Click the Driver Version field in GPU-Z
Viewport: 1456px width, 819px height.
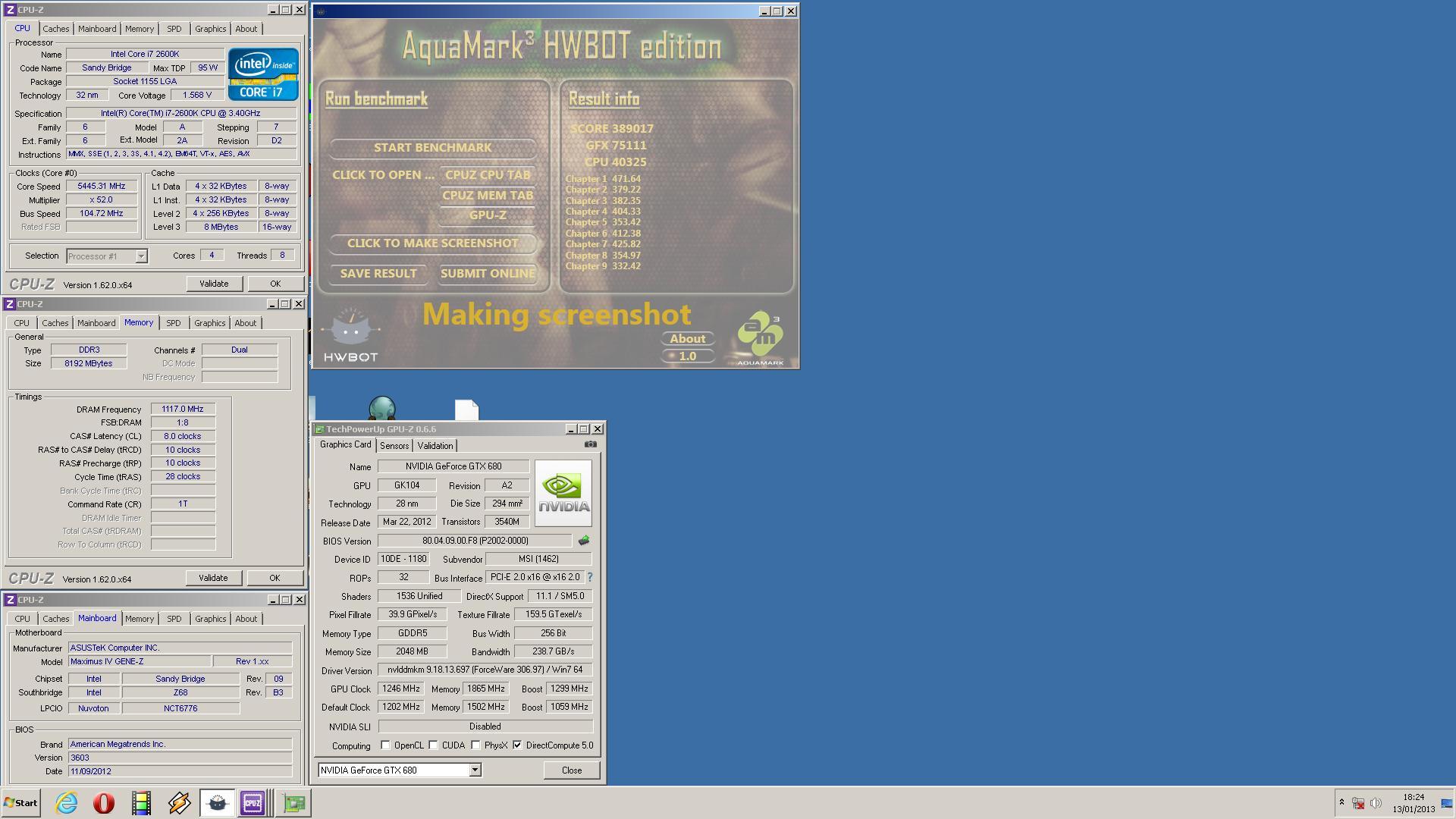tap(485, 670)
